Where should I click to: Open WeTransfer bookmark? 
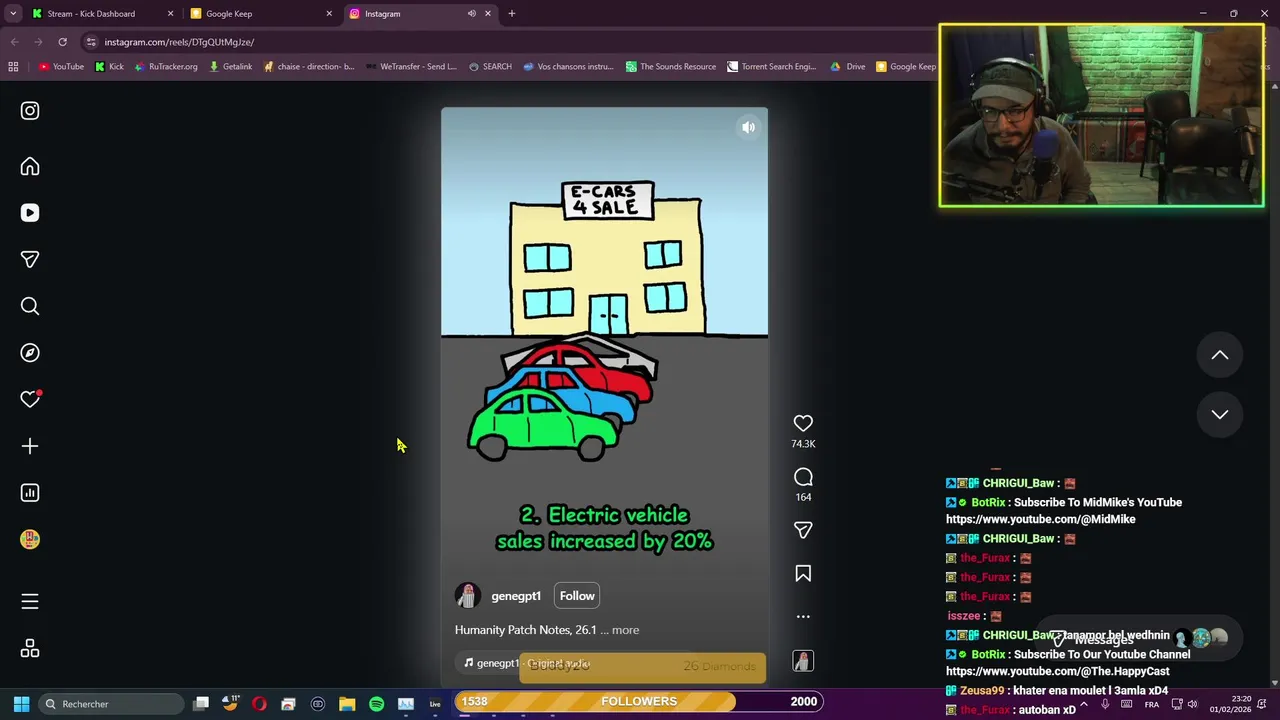tap(411, 67)
